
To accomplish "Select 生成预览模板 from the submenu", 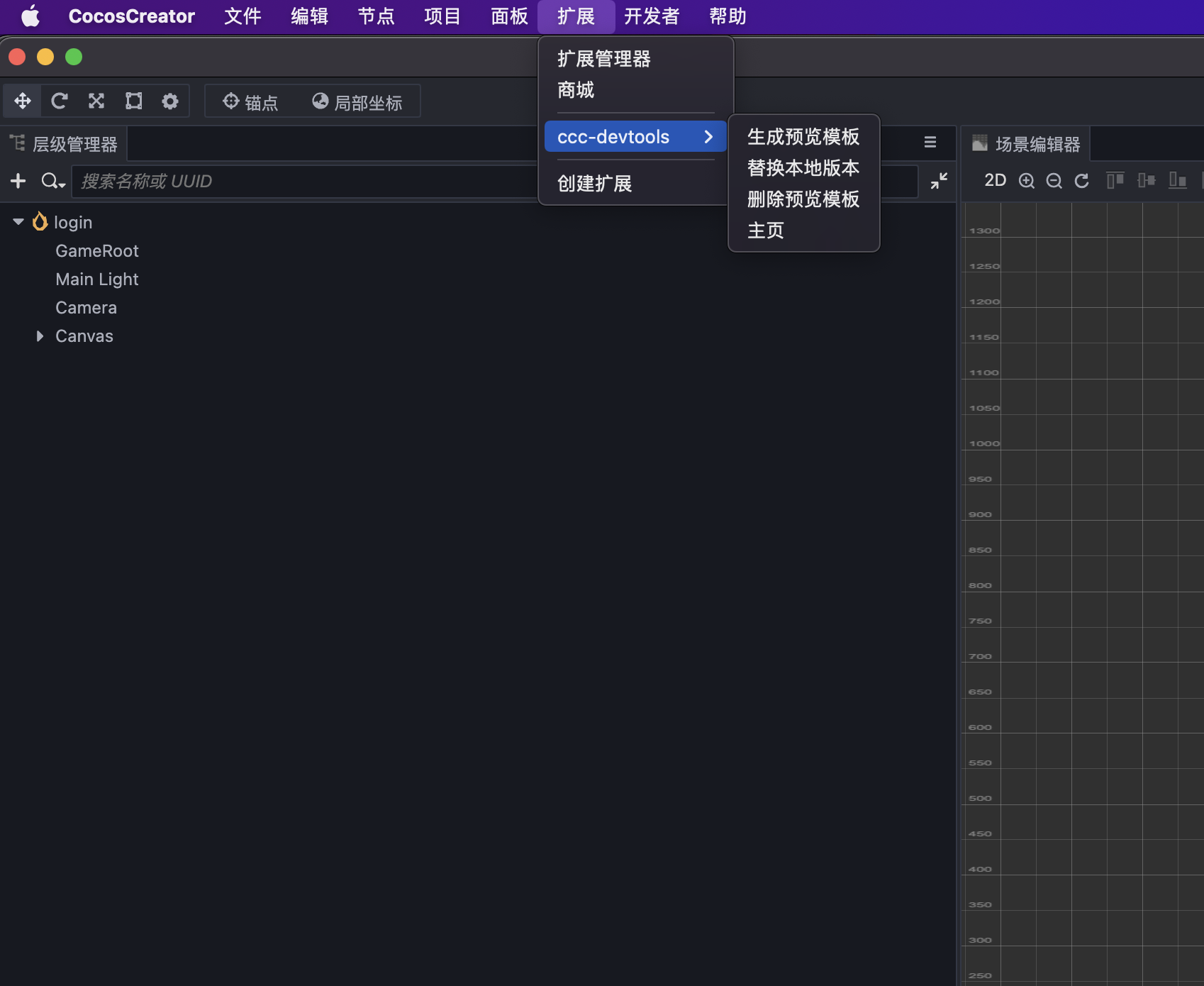I will click(x=803, y=137).
